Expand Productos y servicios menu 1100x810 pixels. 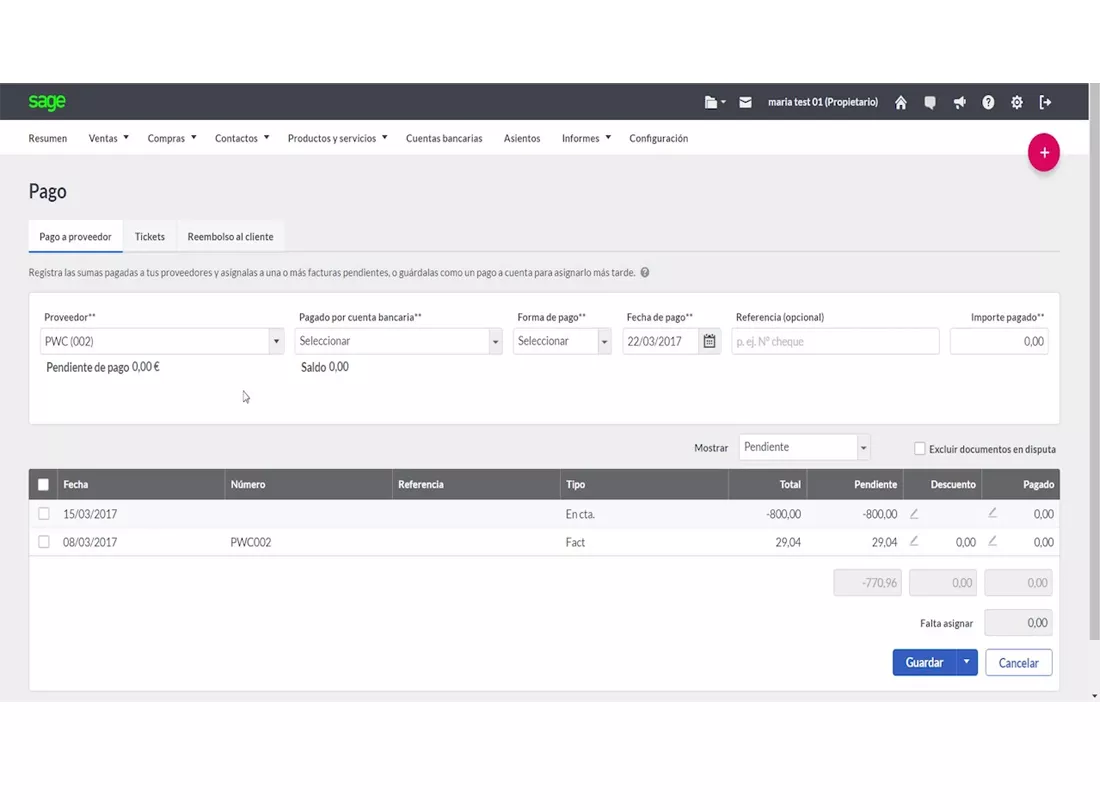337,138
